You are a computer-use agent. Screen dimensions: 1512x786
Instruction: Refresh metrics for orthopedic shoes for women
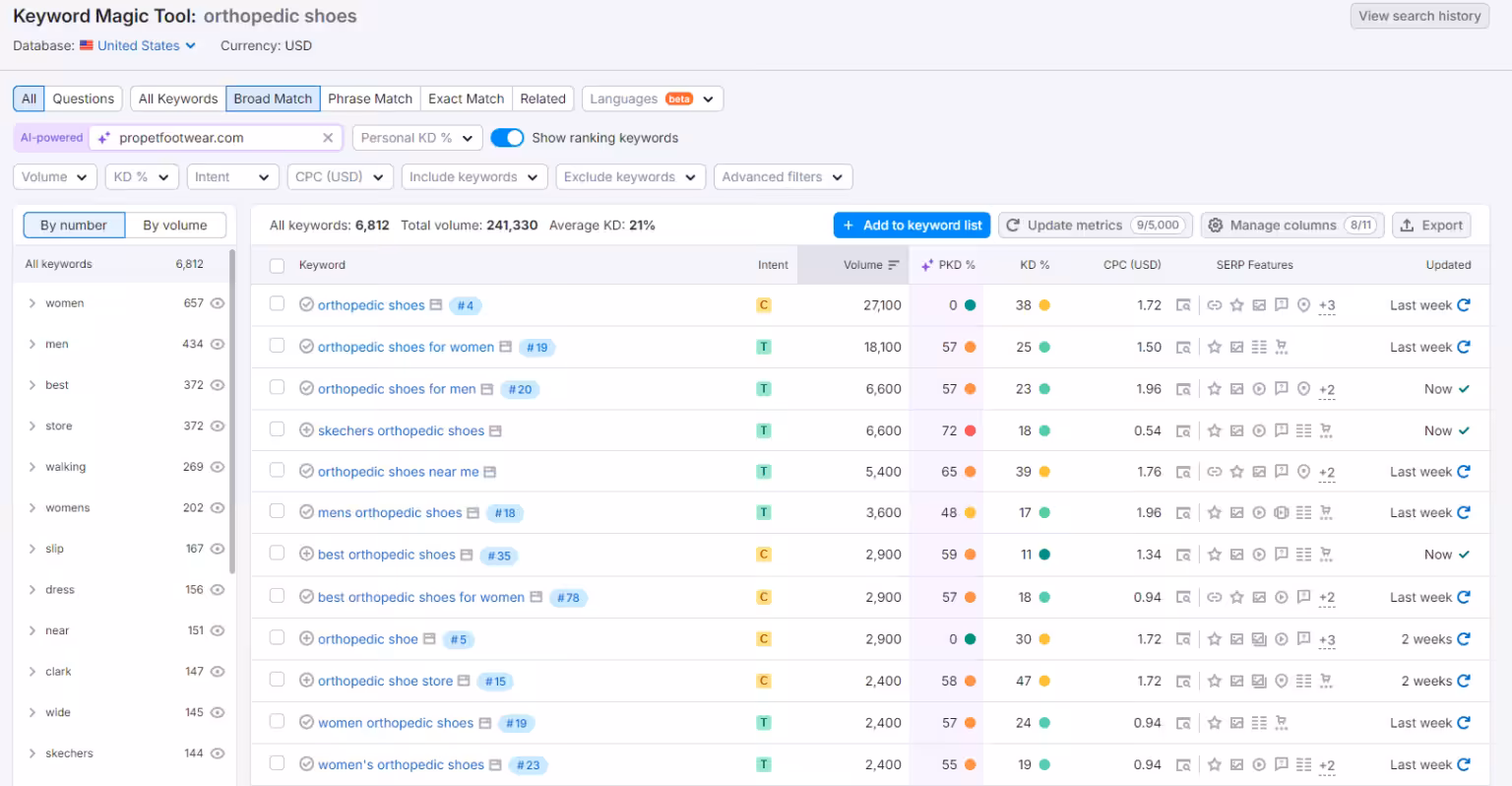[1464, 347]
